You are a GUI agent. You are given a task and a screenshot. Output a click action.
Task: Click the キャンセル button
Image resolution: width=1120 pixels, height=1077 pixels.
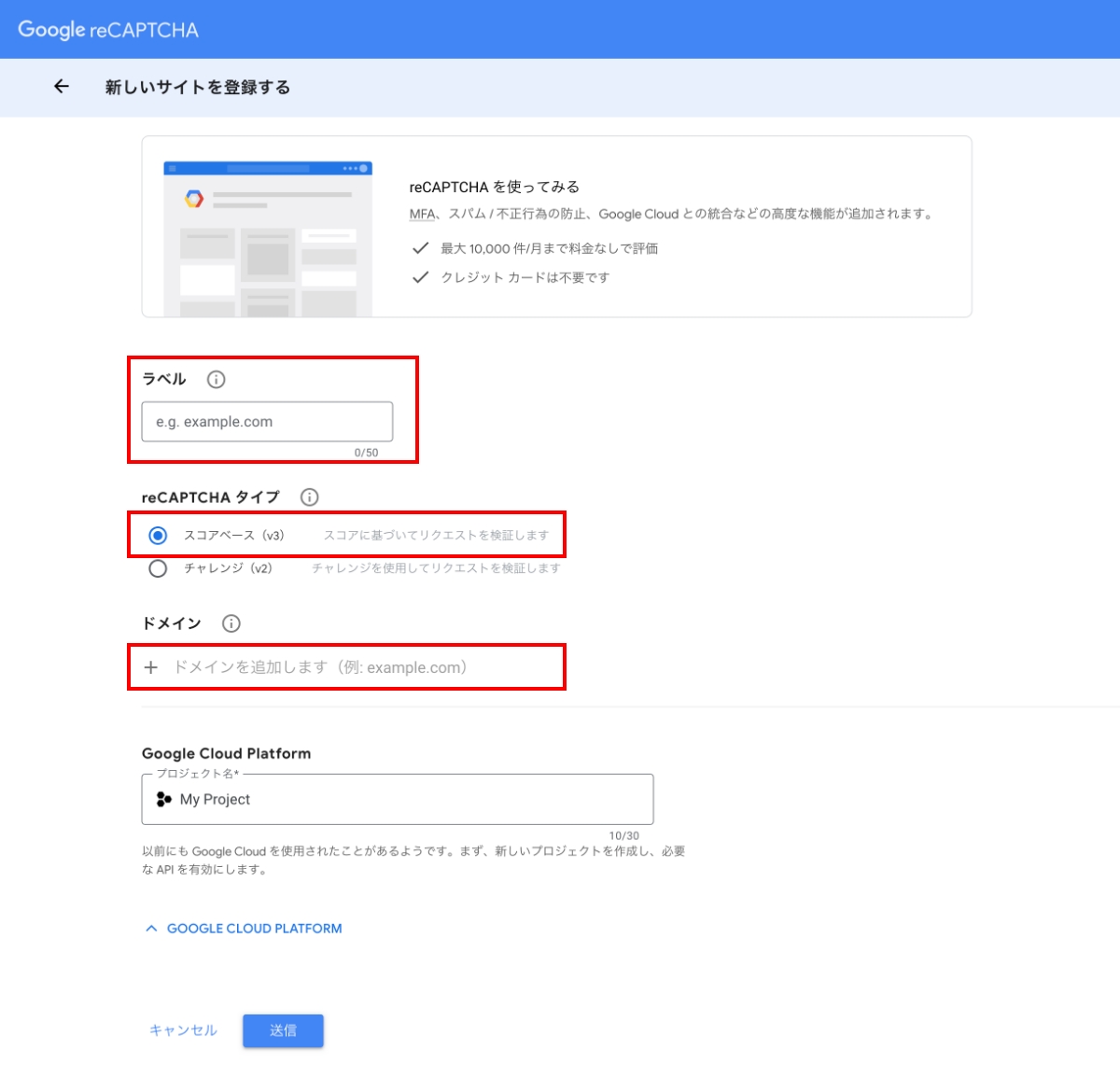tap(183, 1030)
